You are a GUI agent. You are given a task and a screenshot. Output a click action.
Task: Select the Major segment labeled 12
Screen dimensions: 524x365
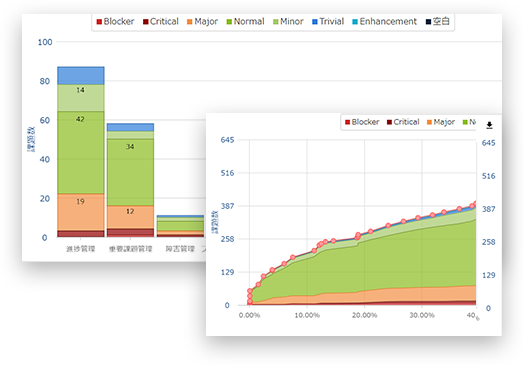[x=130, y=217]
